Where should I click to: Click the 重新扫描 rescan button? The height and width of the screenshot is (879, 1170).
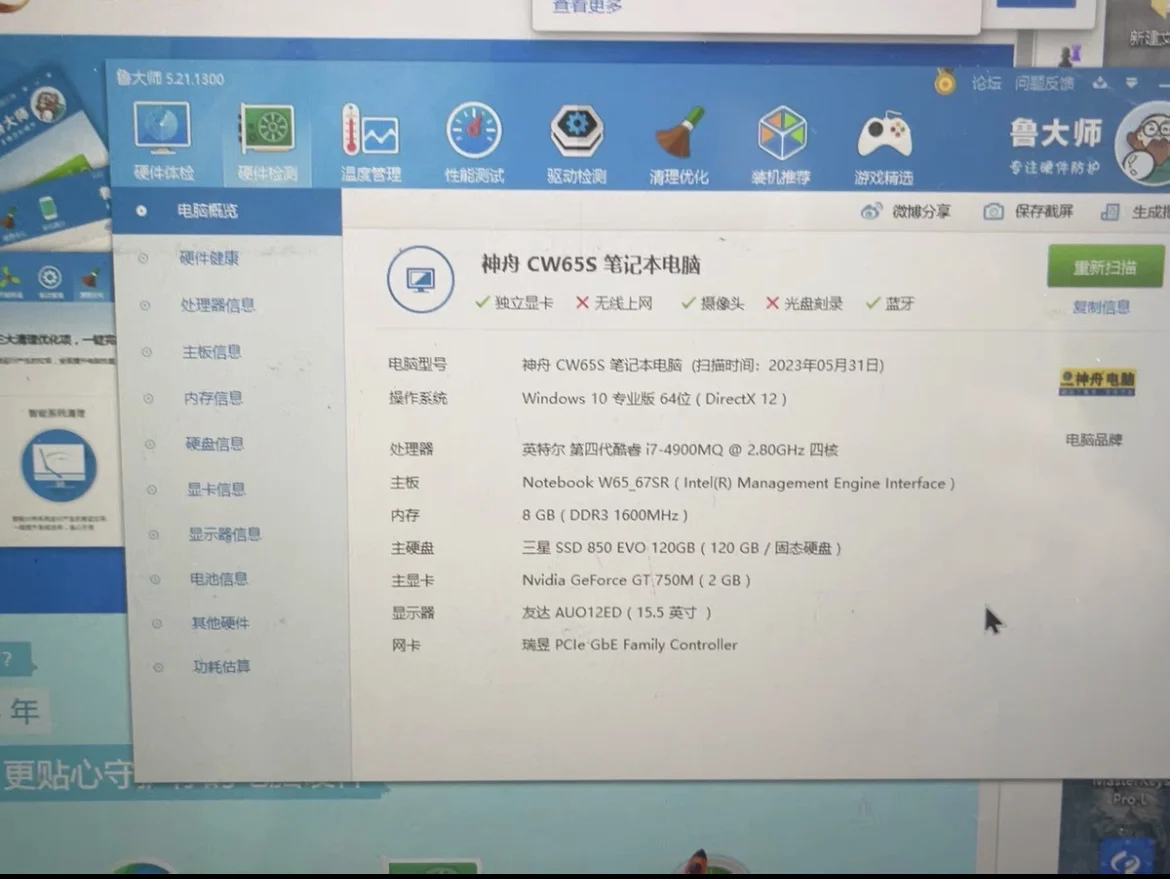1105,267
